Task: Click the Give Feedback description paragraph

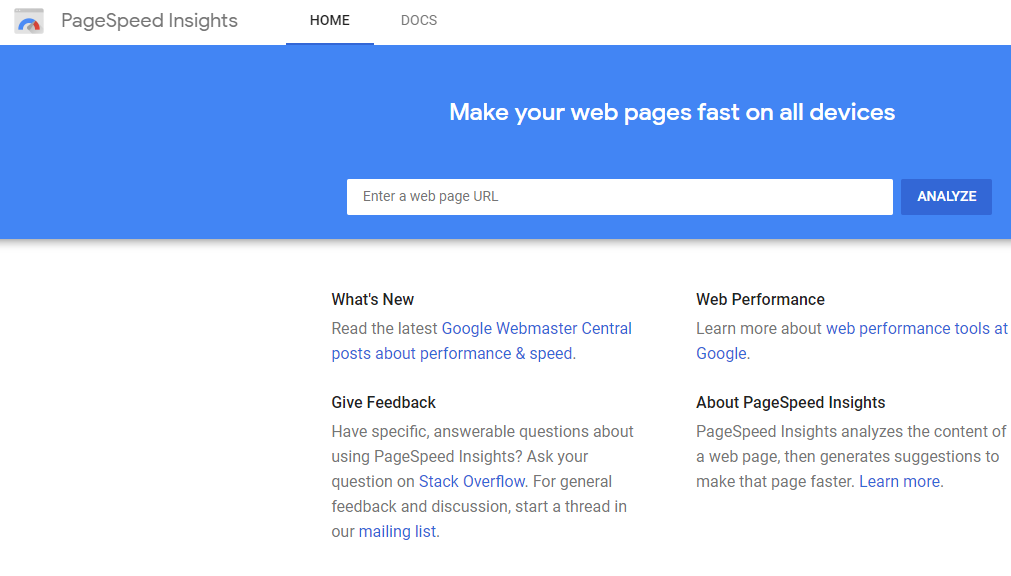Action: 483,481
